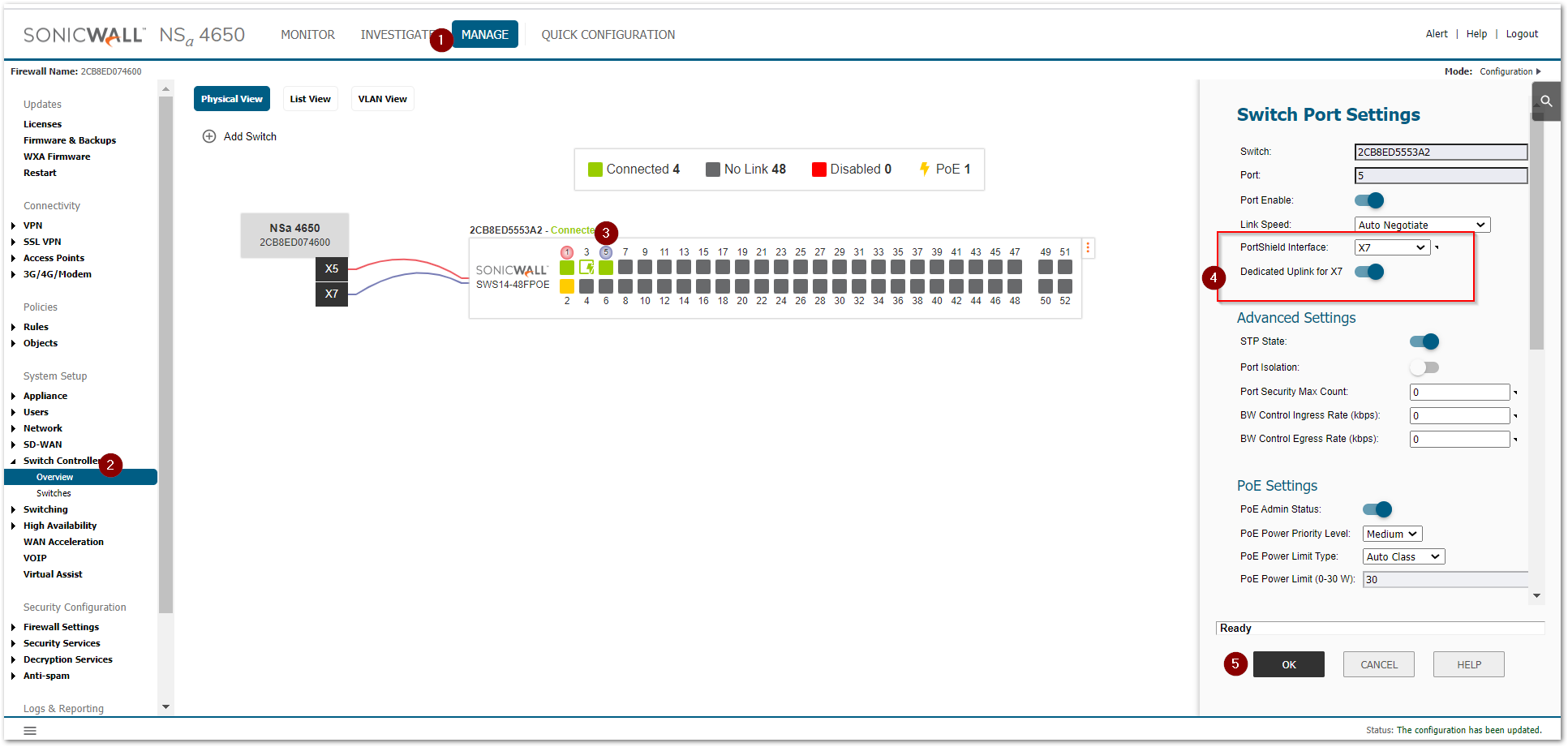The height and width of the screenshot is (747, 1568).
Task: Select uplink port 49
Action: coord(1046,267)
